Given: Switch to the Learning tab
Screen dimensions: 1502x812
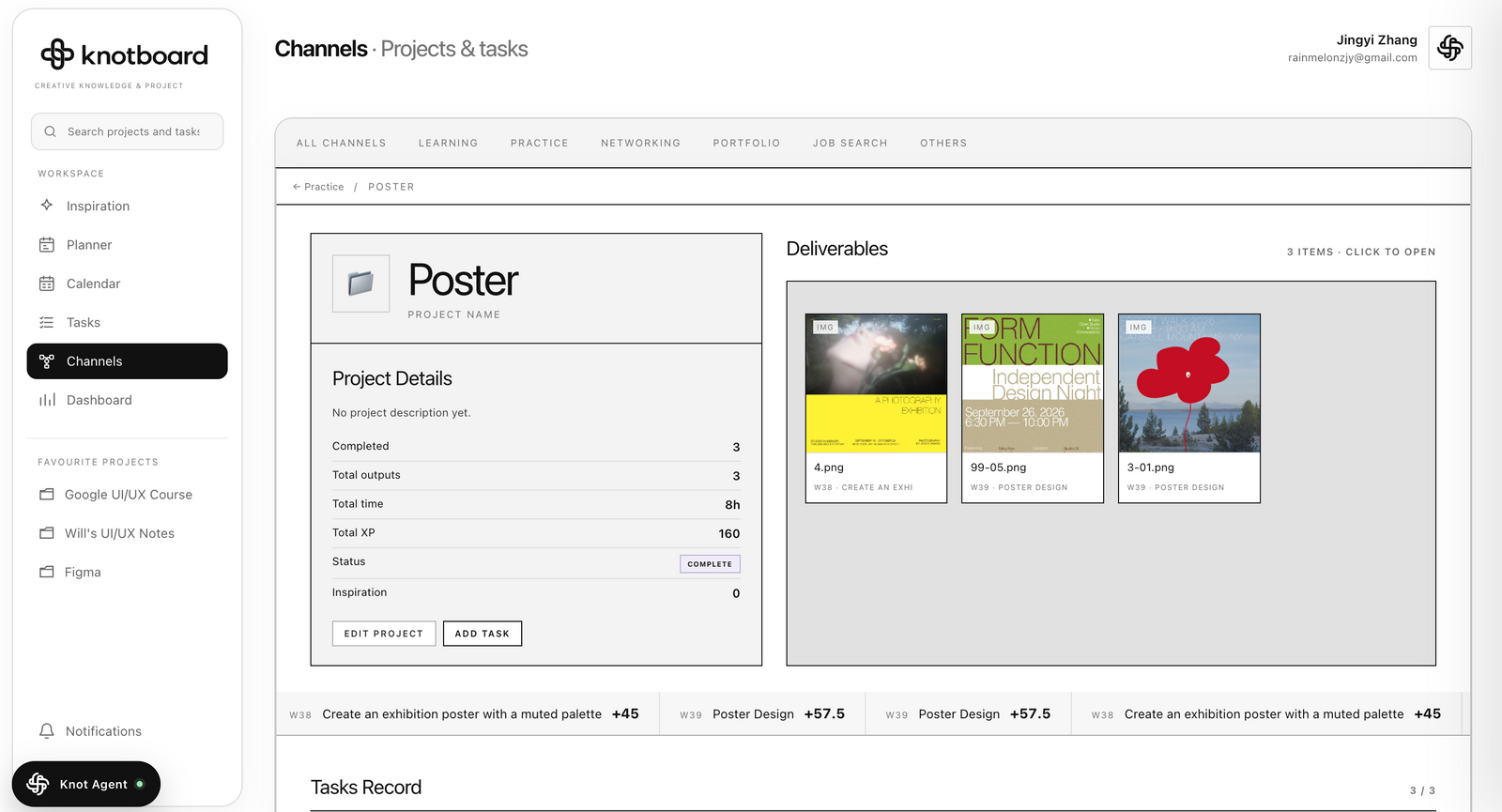Looking at the screenshot, I should (448, 143).
